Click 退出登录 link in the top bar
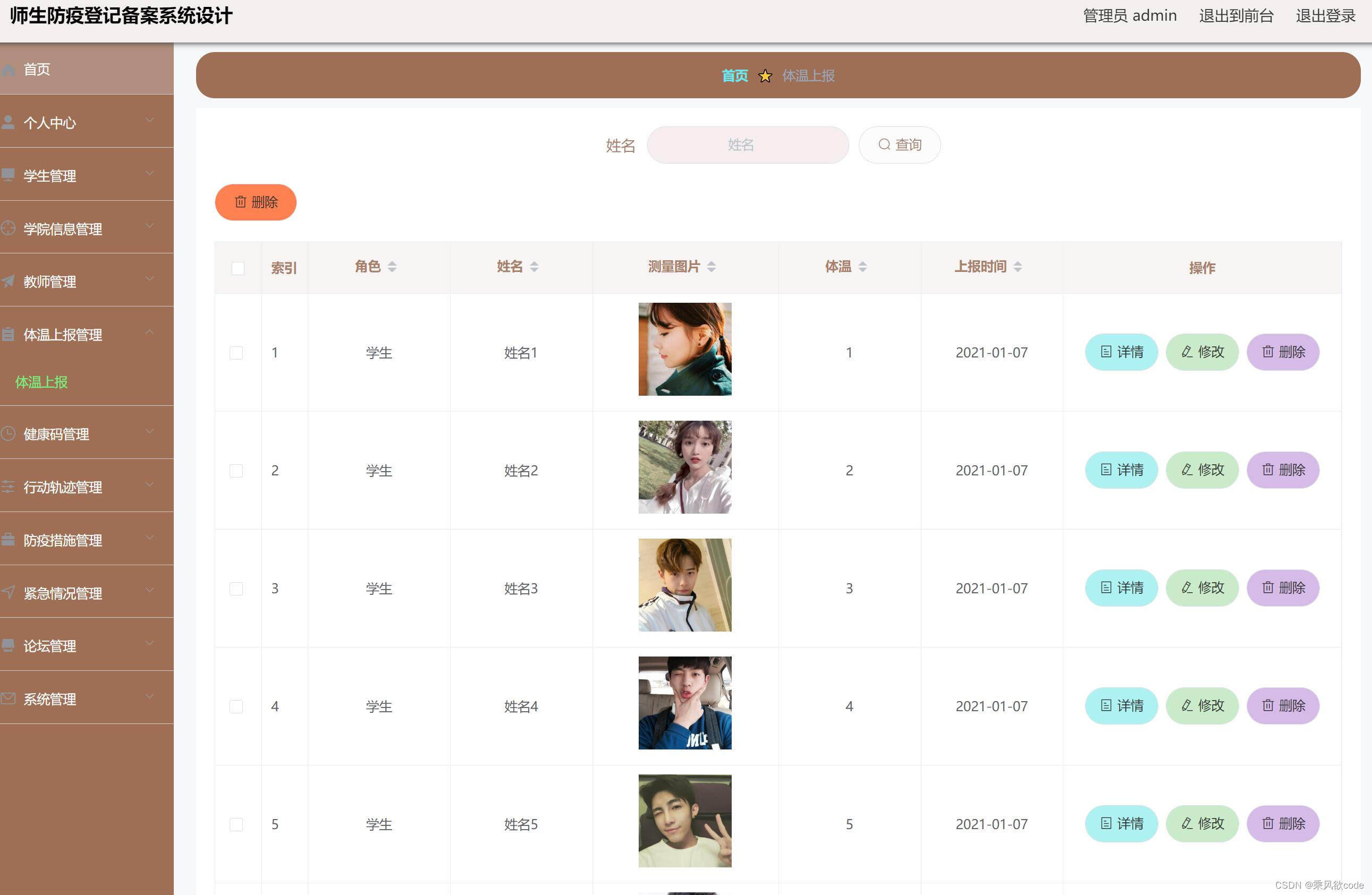1372x895 pixels. click(x=1325, y=16)
